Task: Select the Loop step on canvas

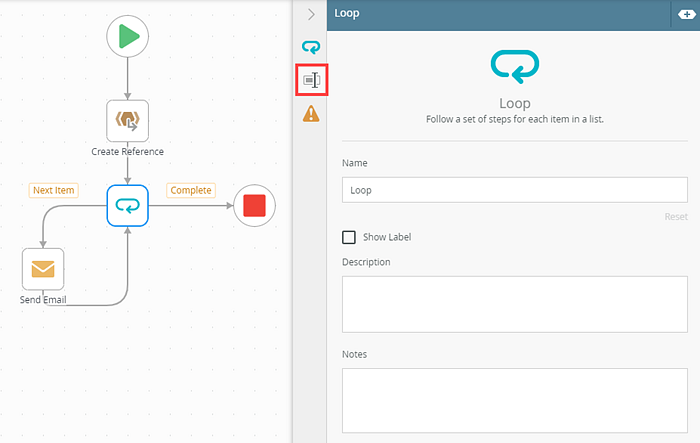Action: 128,206
